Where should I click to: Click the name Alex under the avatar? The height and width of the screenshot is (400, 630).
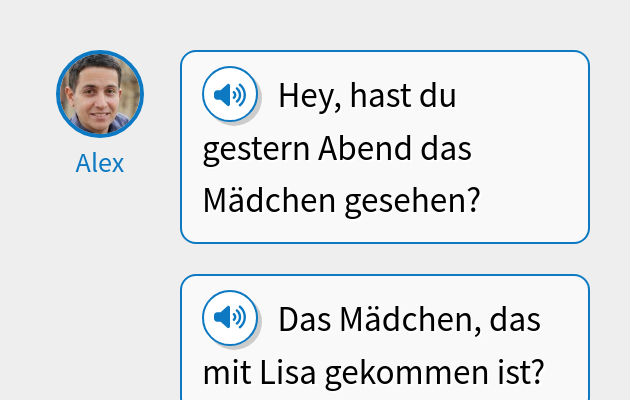coord(100,163)
